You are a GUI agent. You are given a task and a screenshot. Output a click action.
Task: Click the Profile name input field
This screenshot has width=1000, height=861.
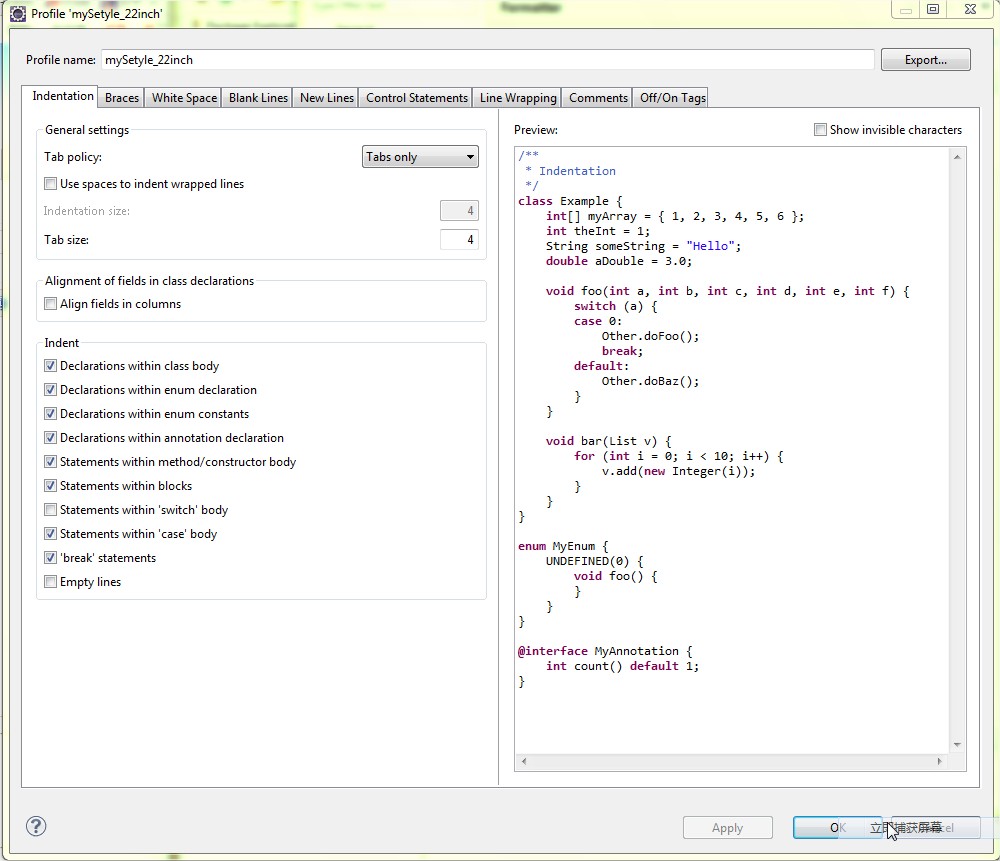tap(487, 60)
